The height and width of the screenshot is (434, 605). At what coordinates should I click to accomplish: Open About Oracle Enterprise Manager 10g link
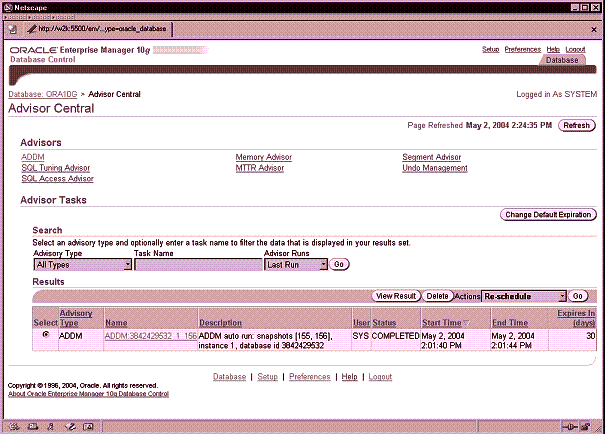(x=88, y=394)
